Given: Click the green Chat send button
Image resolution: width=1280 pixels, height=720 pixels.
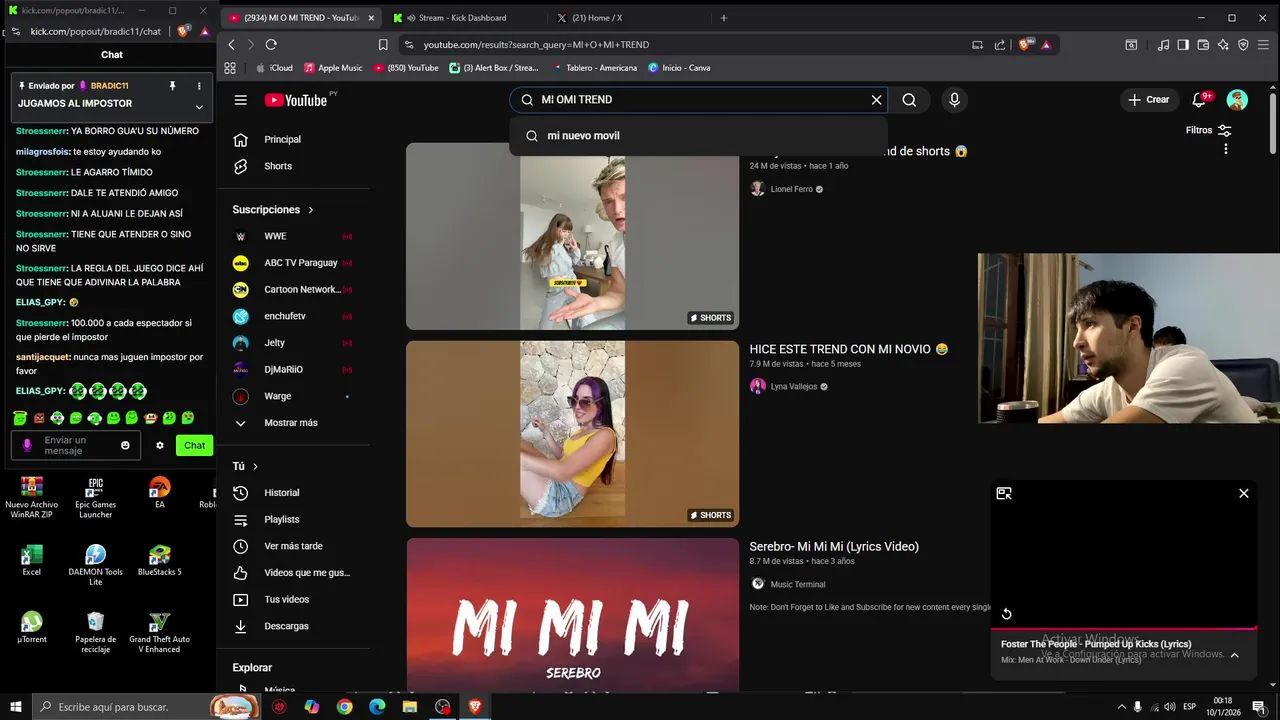Looking at the screenshot, I should tap(194, 445).
